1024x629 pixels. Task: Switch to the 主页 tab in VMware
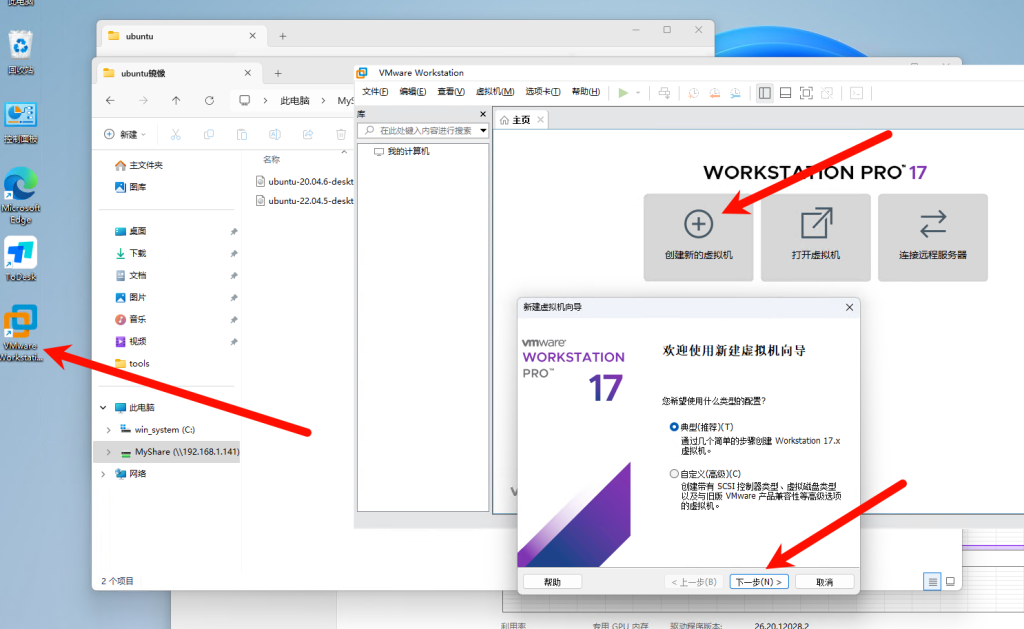coord(521,120)
